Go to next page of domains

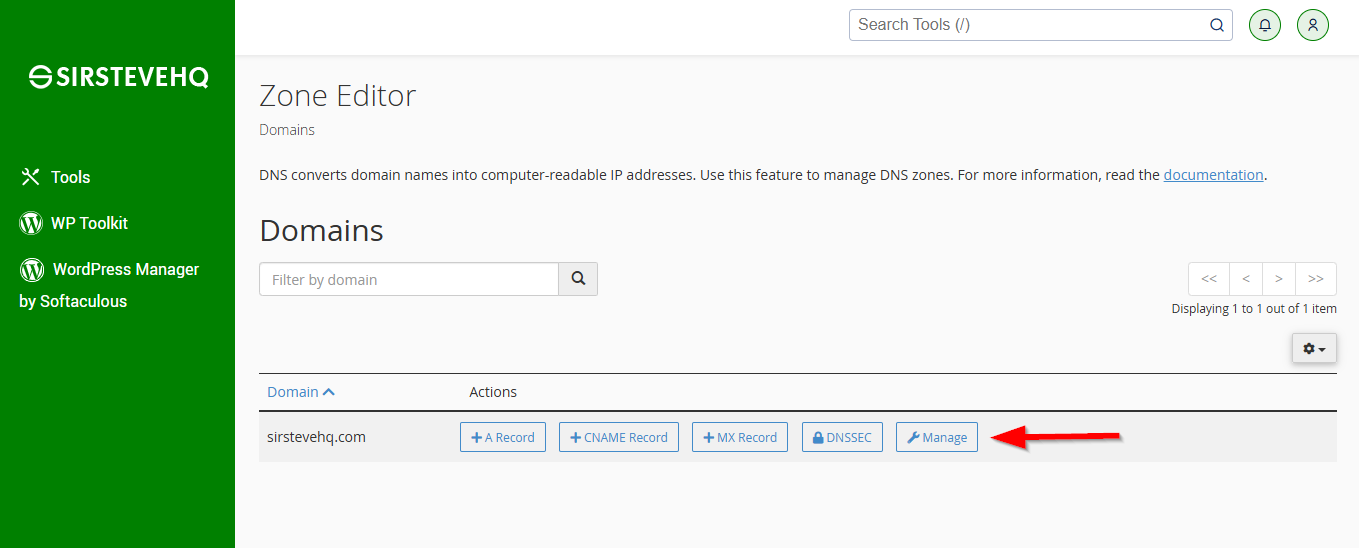1279,279
